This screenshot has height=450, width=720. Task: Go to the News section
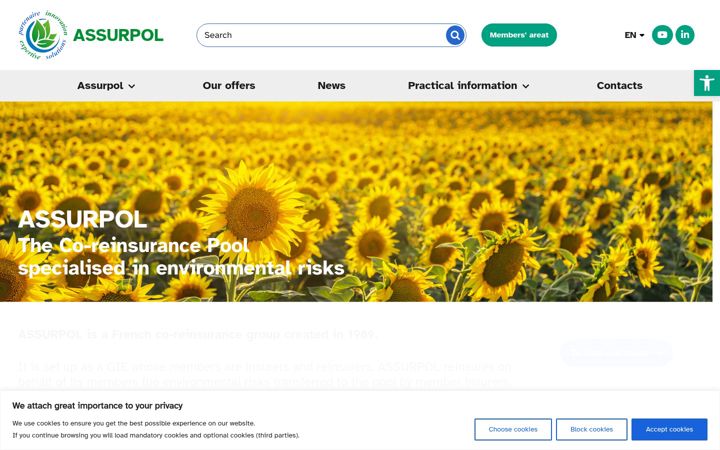331,85
